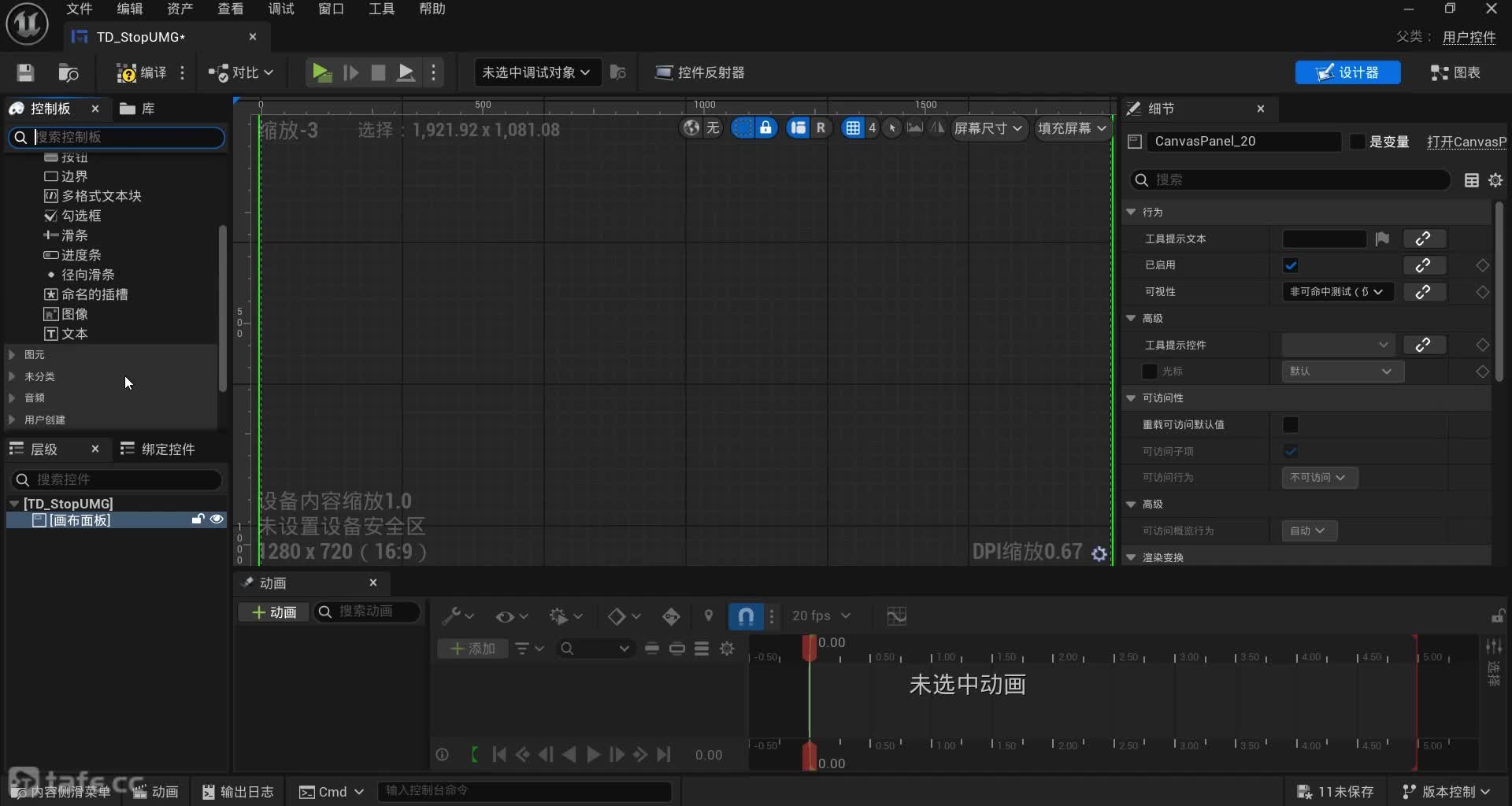
Task: Toggle the 已启用 (Enabled) checkbox
Action: (x=1291, y=265)
